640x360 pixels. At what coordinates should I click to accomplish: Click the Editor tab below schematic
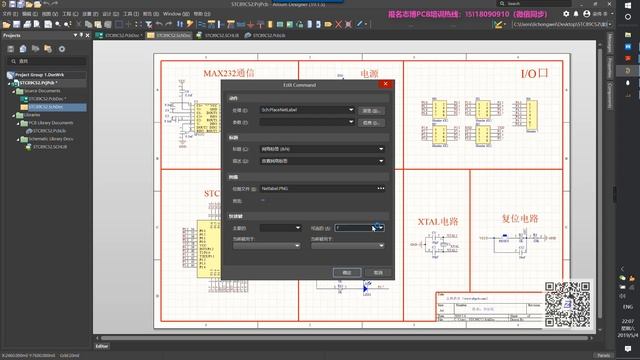(102, 346)
